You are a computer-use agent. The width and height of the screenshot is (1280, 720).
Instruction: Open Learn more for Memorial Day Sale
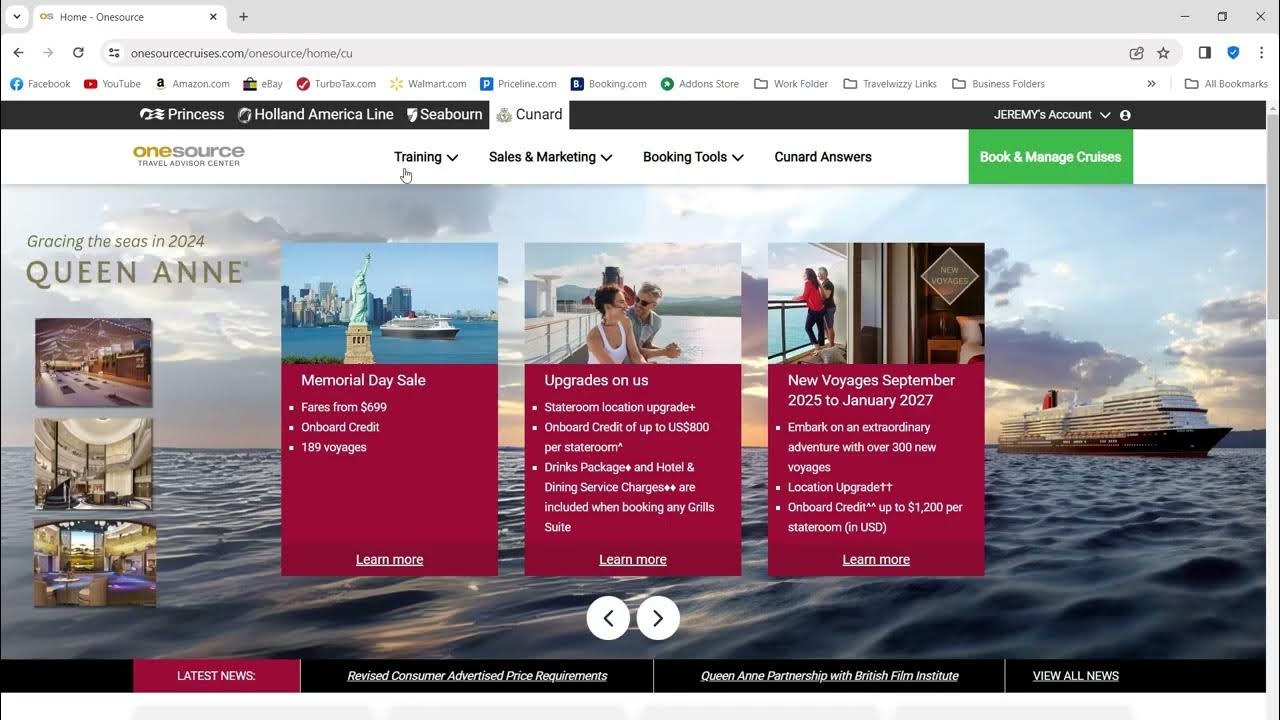click(x=389, y=560)
